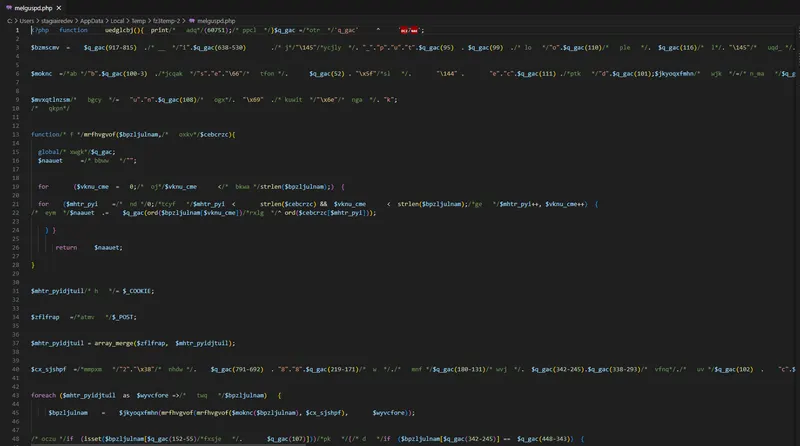The image size is (800, 446).
Task: Click the $zflfrap variable on line 34
Action: 45,317
